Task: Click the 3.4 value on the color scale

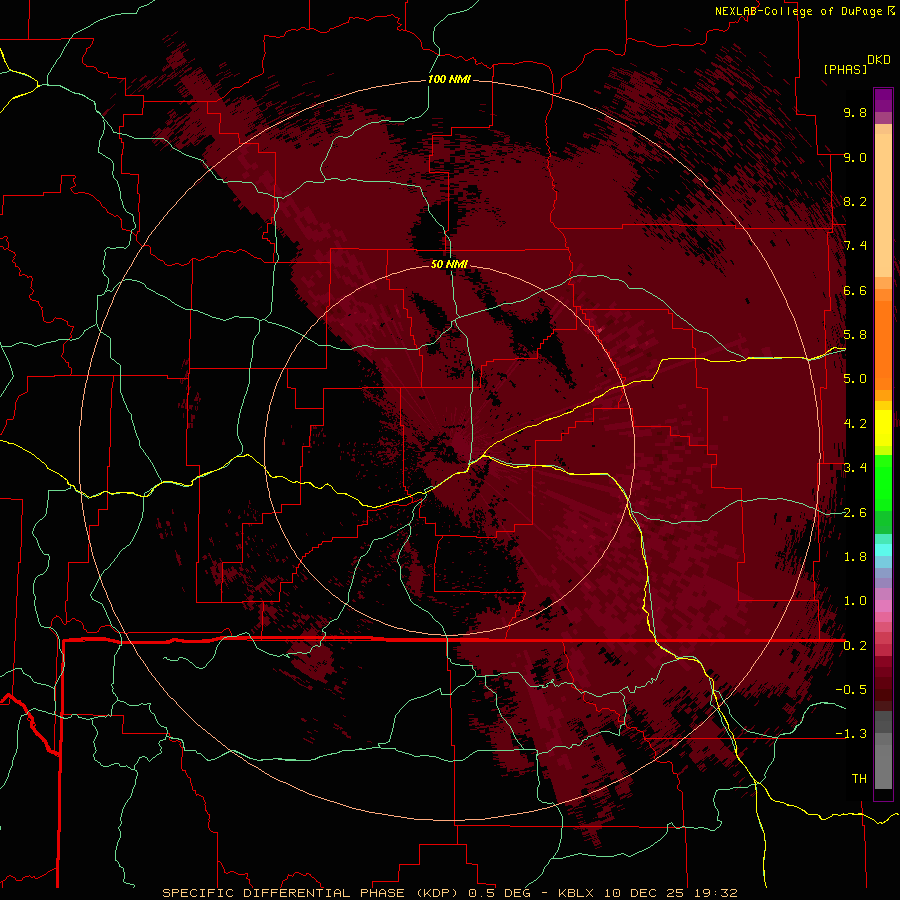Action: click(x=855, y=468)
